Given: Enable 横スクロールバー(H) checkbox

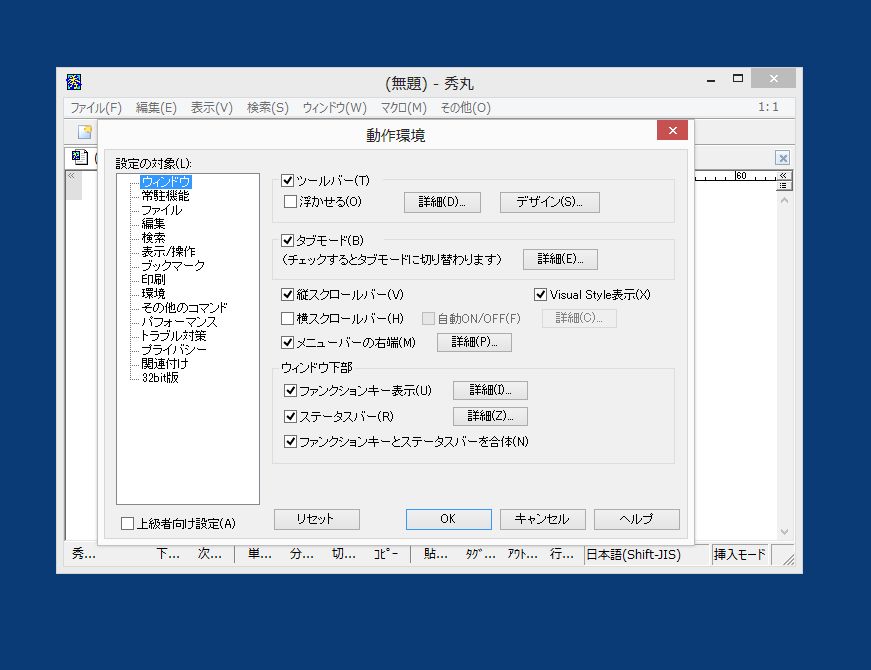Looking at the screenshot, I should [x=287, y=318].
